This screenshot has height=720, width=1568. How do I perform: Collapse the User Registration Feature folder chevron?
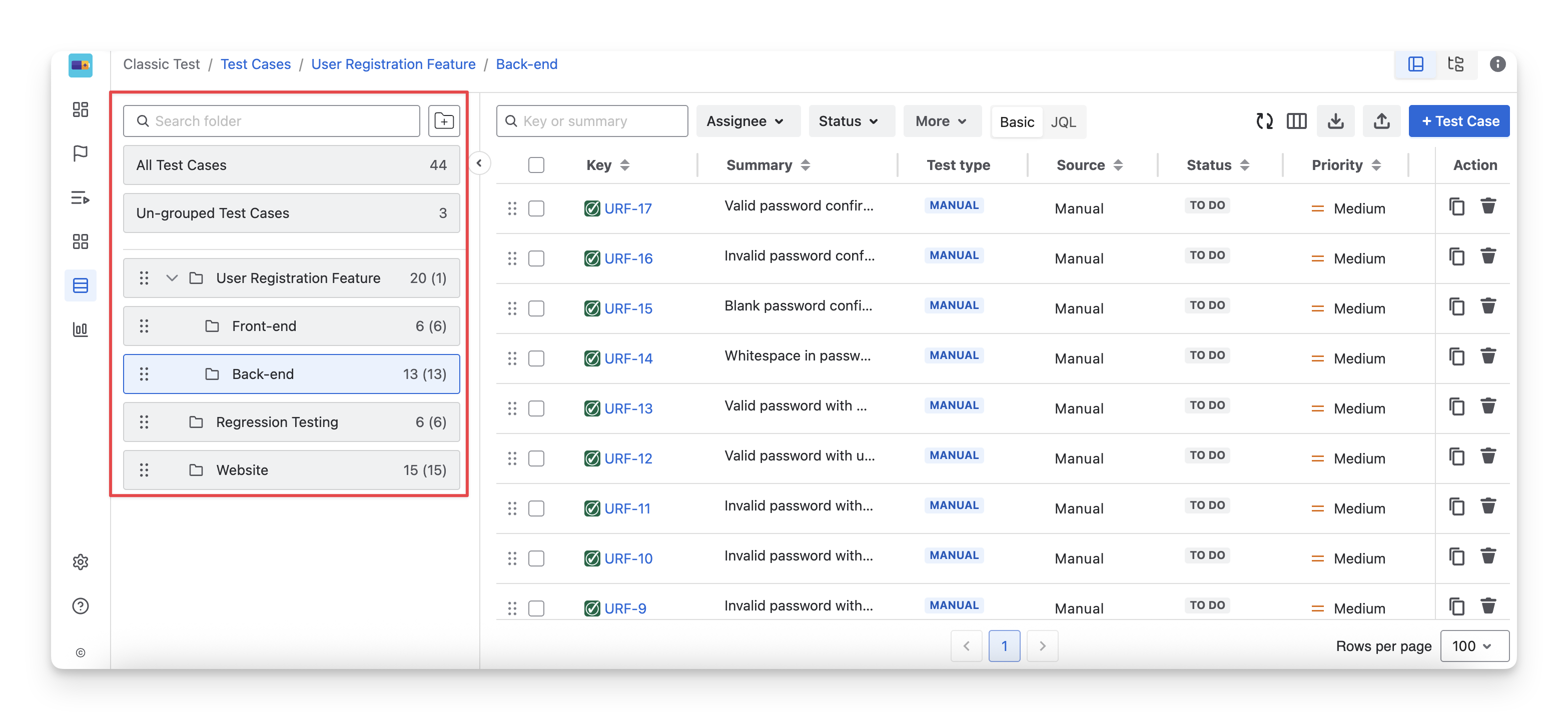(x=172, y=278)
